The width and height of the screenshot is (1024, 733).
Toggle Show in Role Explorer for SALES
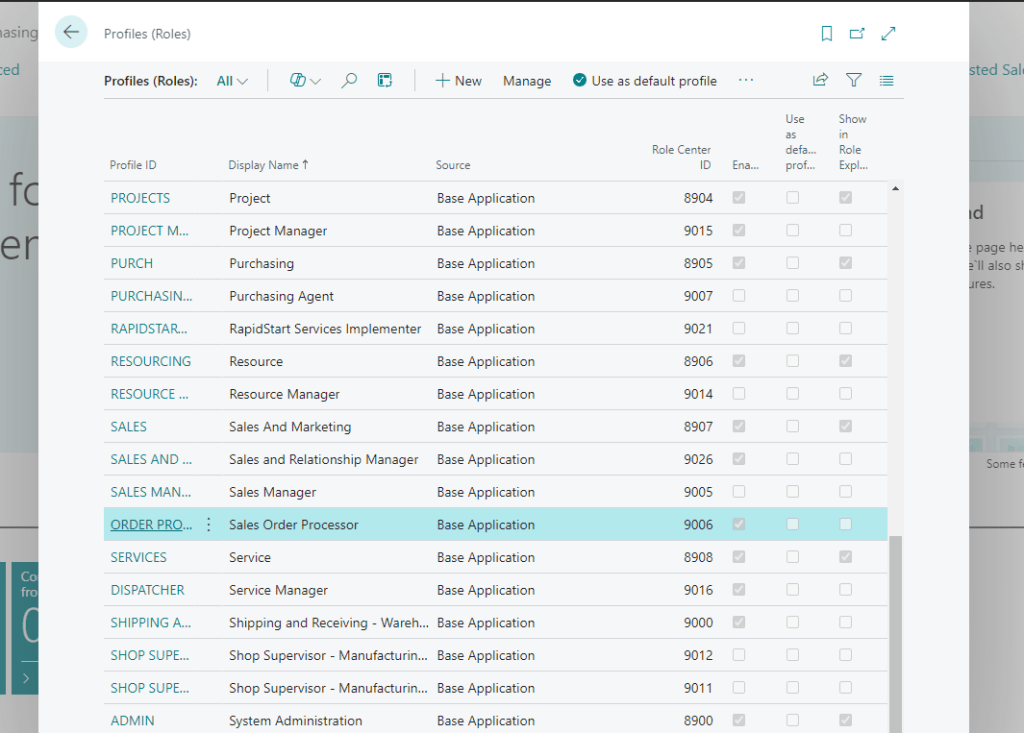[x=846, y=427]
